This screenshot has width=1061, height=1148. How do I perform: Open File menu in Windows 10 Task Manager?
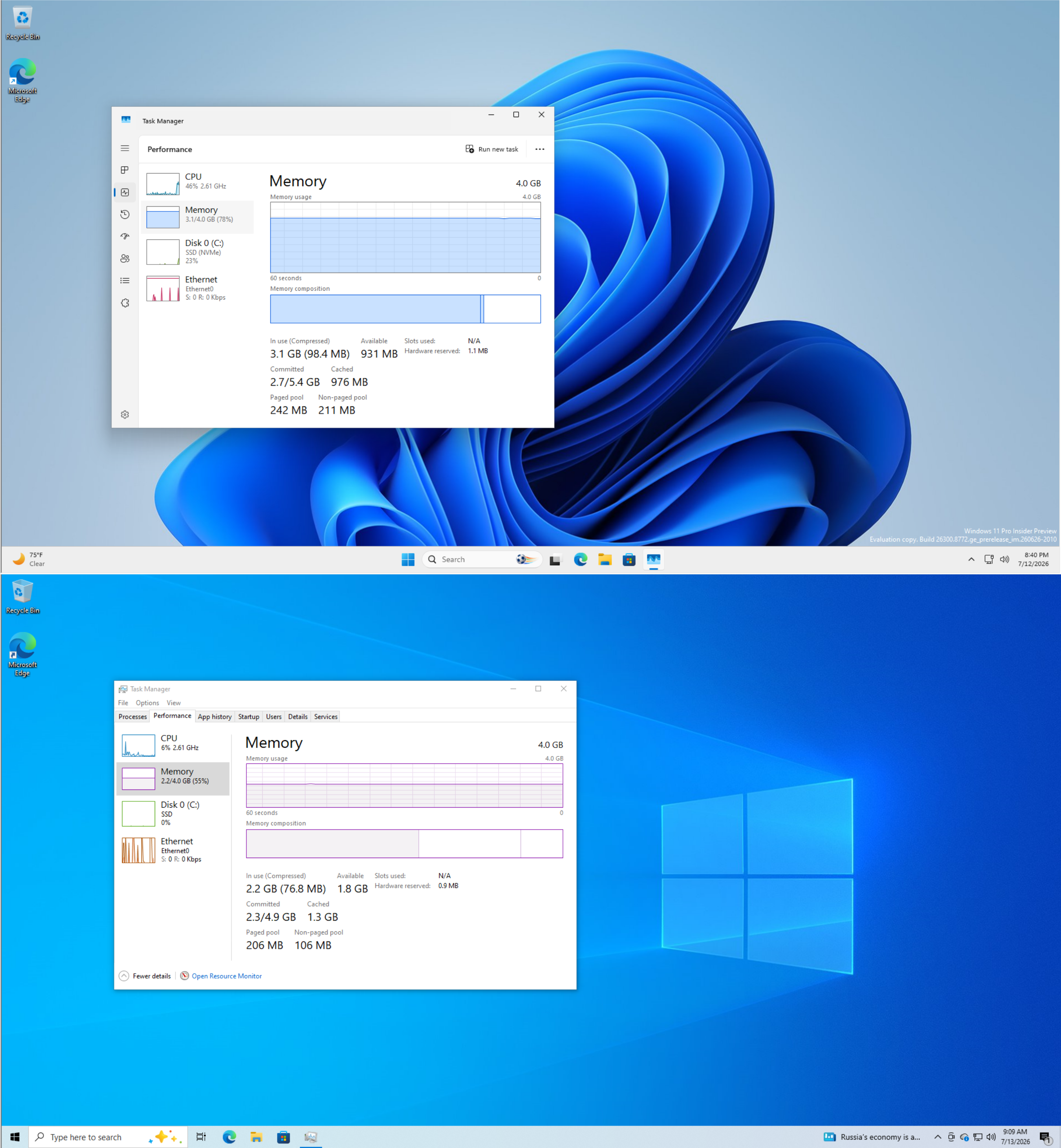(123, 702)
